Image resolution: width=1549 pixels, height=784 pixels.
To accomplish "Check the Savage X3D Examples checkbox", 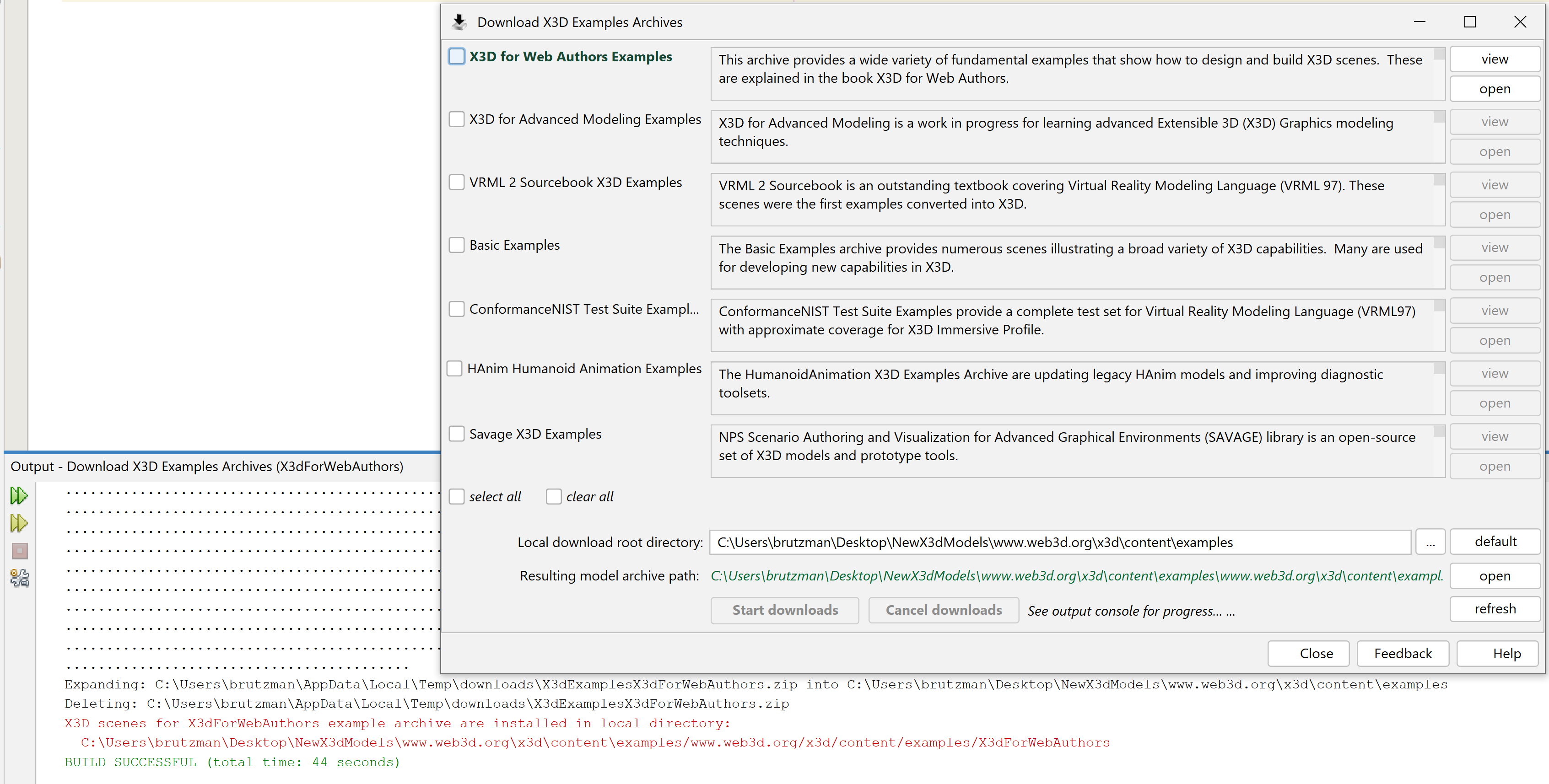I will [456, 434].
